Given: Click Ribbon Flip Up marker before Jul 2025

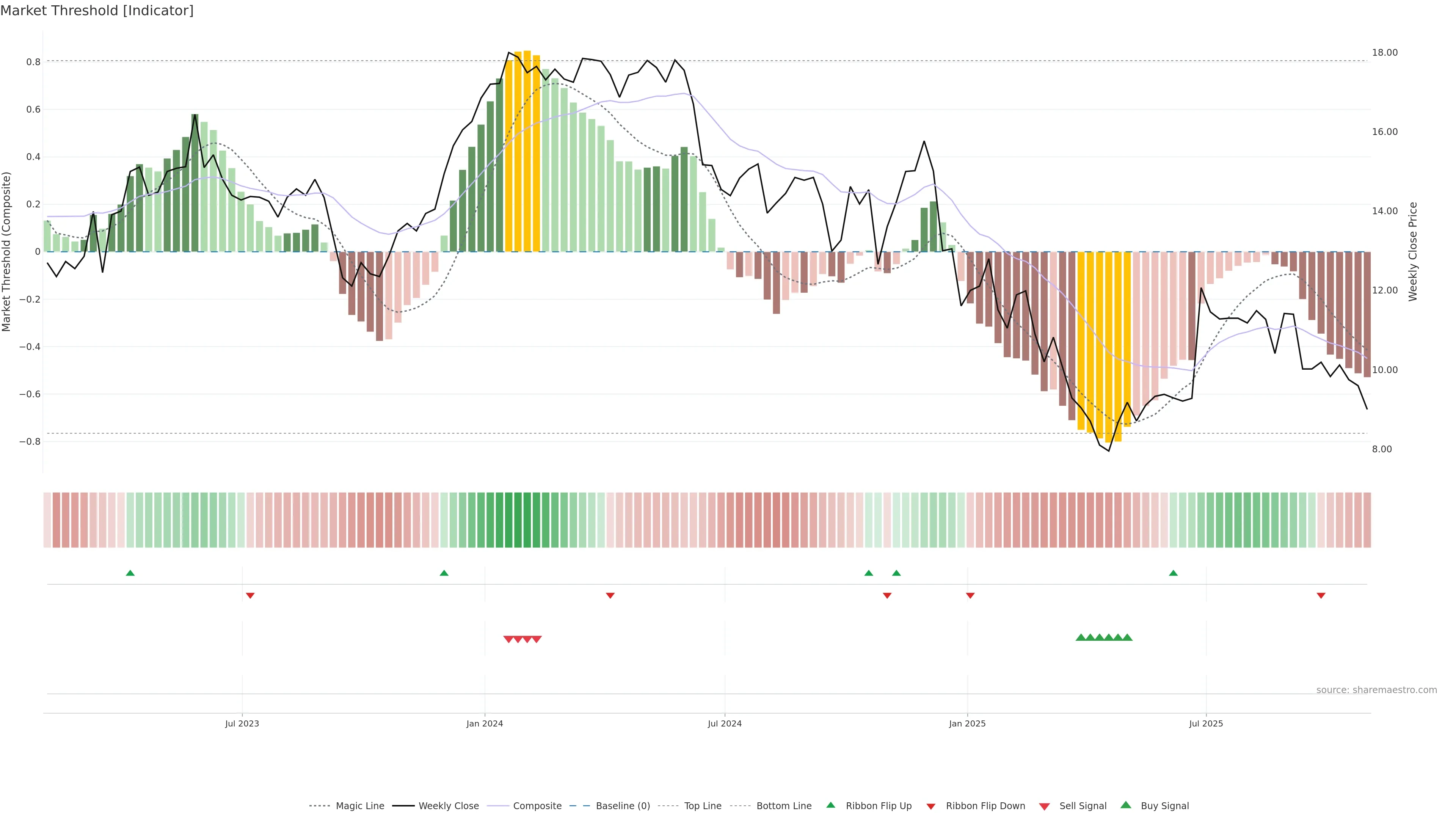Looking at the screenshot, I should click(x=1174, y=573).
